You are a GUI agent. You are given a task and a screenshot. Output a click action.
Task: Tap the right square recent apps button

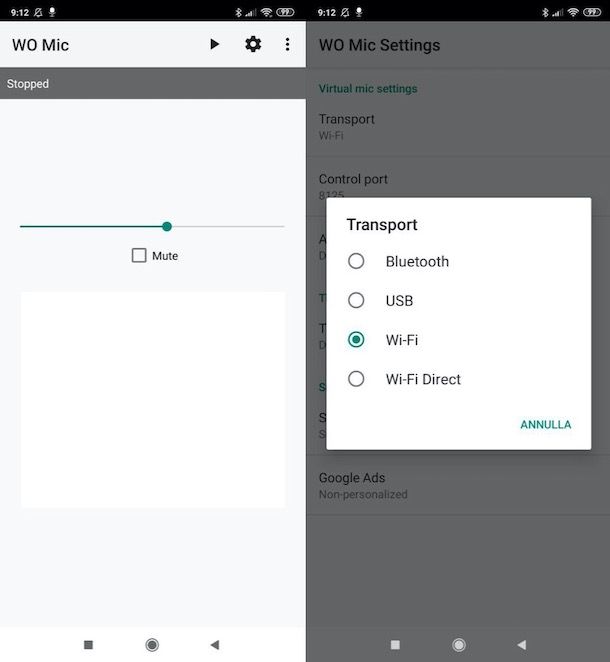[x=395, y=645]
